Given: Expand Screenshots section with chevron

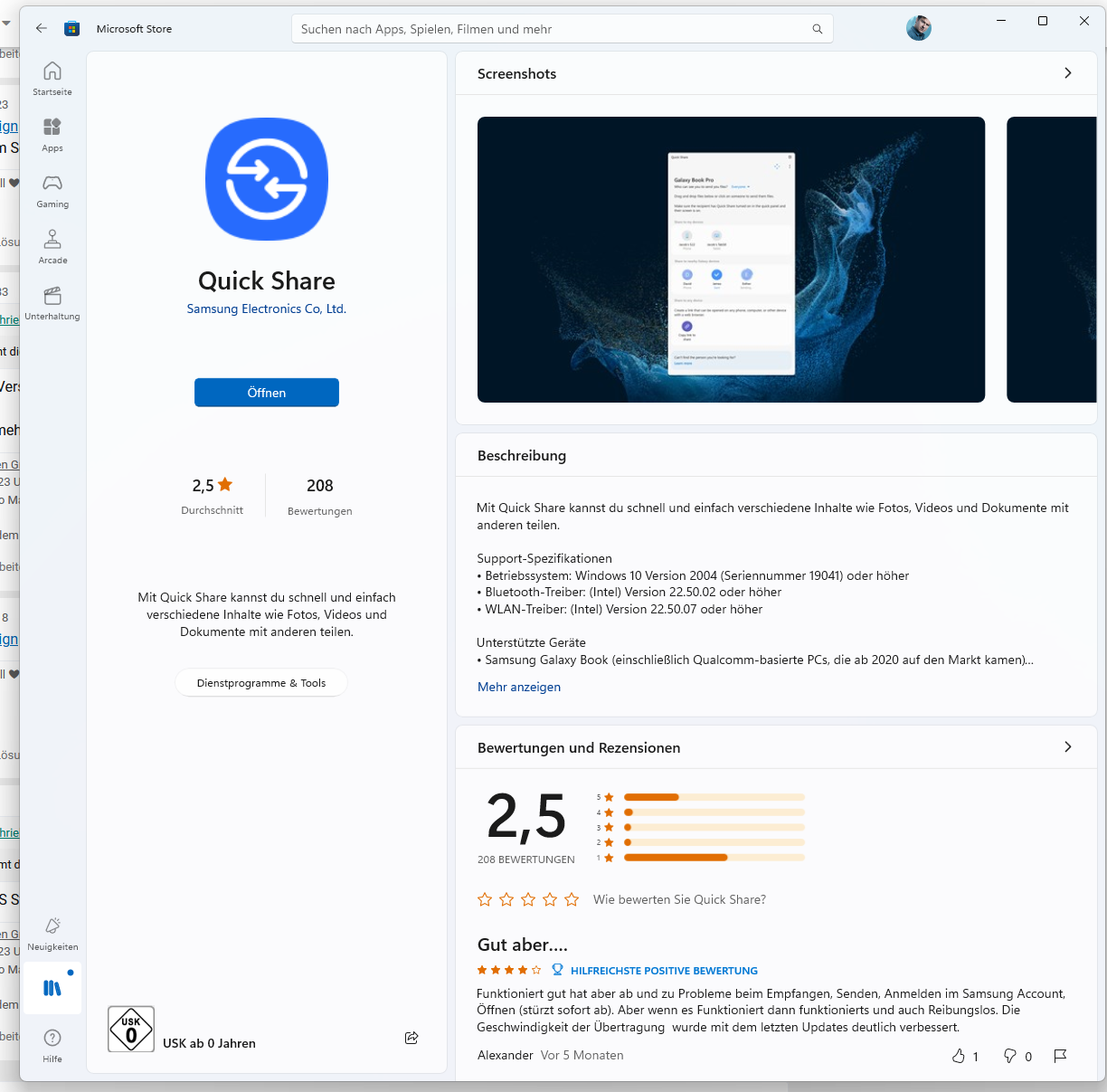Looking at the screenshot, I should click(x=1068, y=73).
